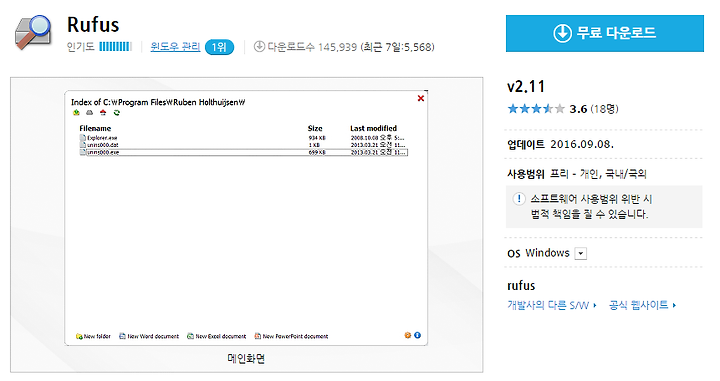Click New Word document in preview
This screenshot has width=720, height=381.
(x=149, y=336)
